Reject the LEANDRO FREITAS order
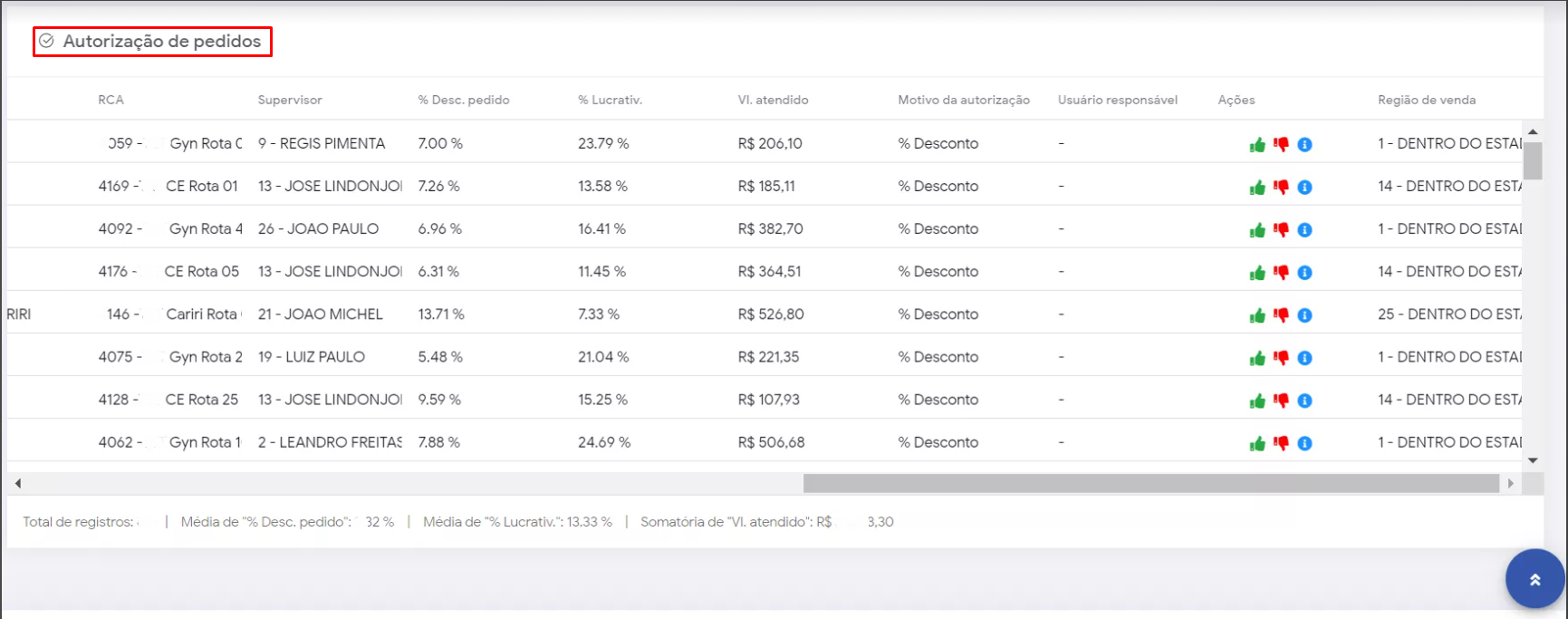This screenshot has width=1568, height=619. tap(1281, 443)
